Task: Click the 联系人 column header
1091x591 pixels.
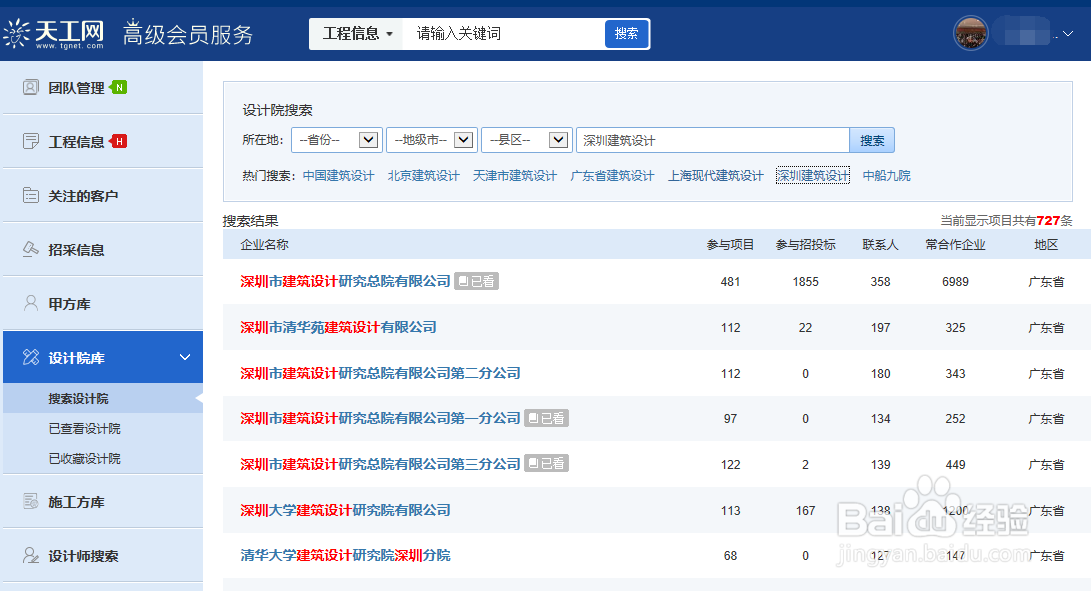Action: (x=880, y=244)
